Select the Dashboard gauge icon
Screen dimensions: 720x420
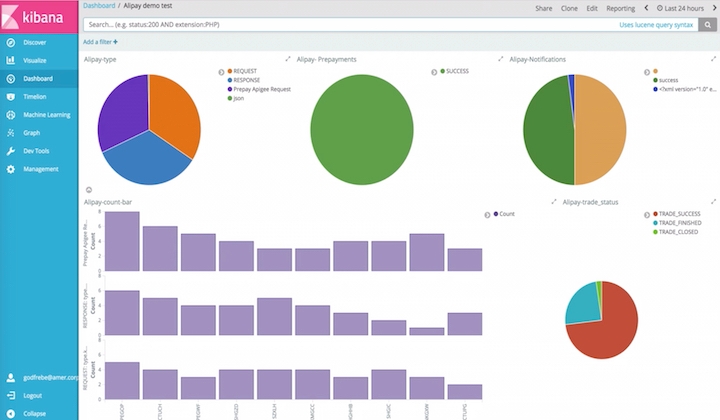coord(11,78)
